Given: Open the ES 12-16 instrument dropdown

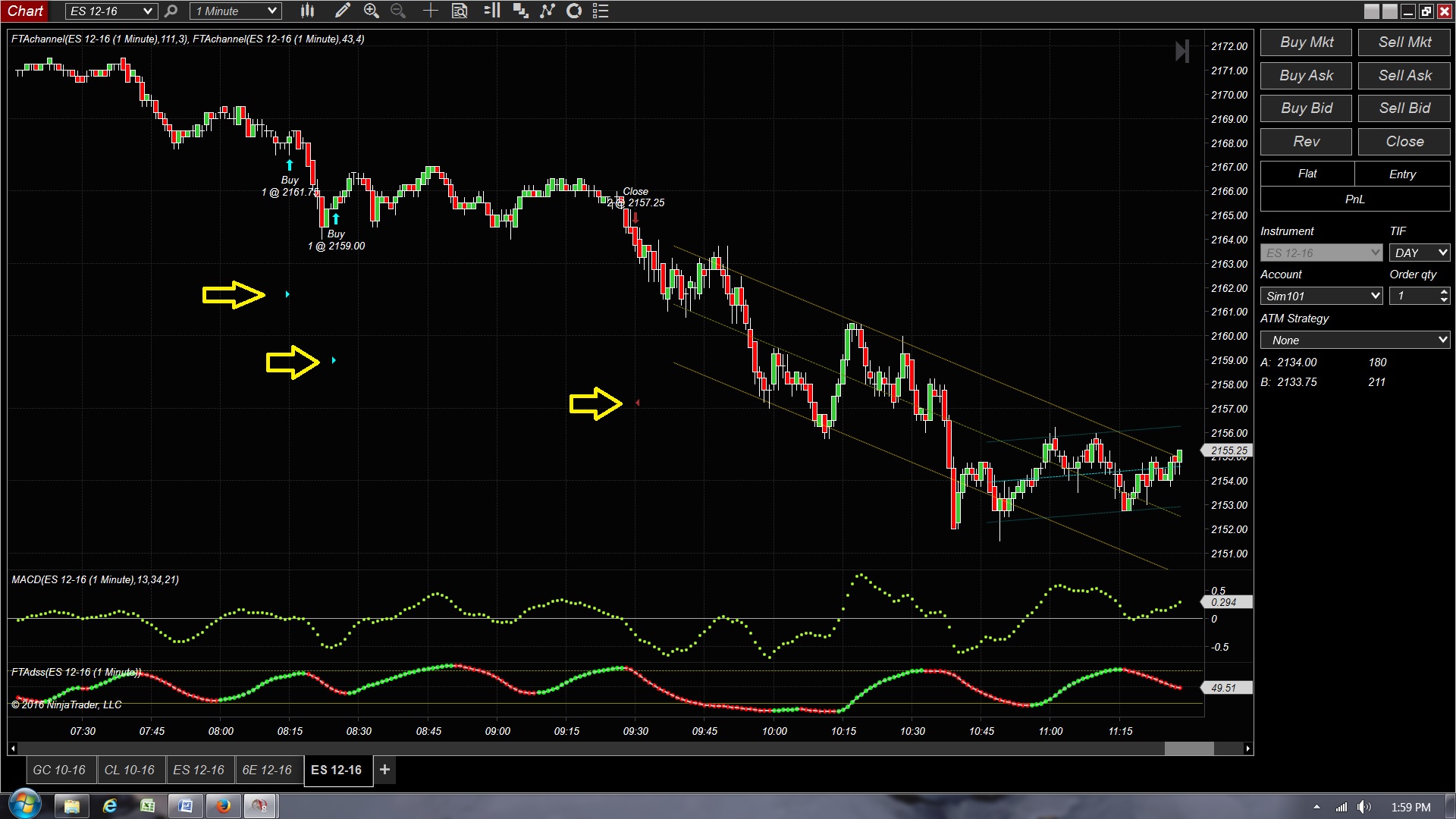Looking at the screenshot, I should [x=147, y=11].
